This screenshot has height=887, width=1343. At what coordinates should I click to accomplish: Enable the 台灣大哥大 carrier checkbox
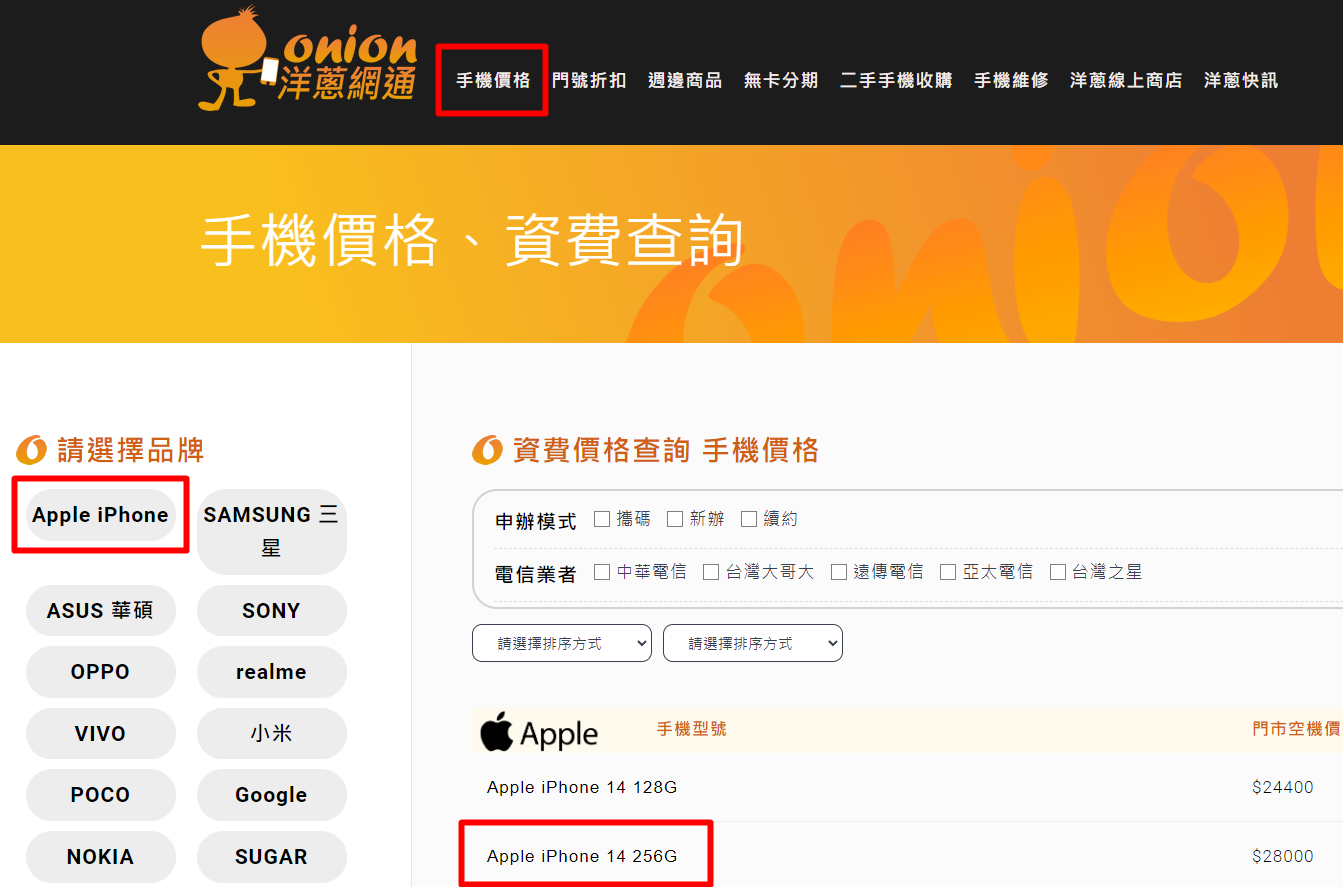711,572
